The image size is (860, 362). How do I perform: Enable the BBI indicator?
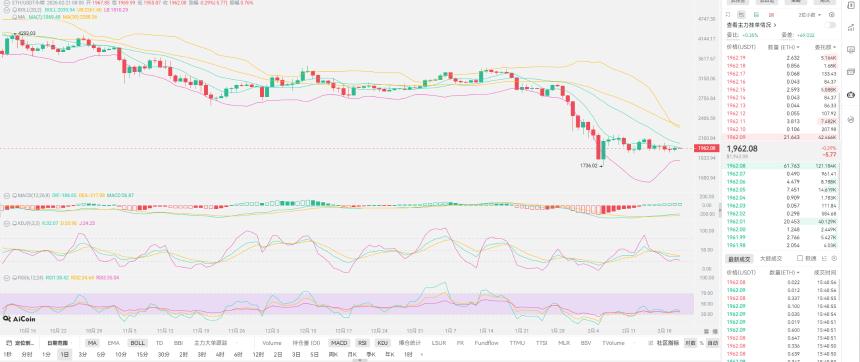[x=178, y=343]
